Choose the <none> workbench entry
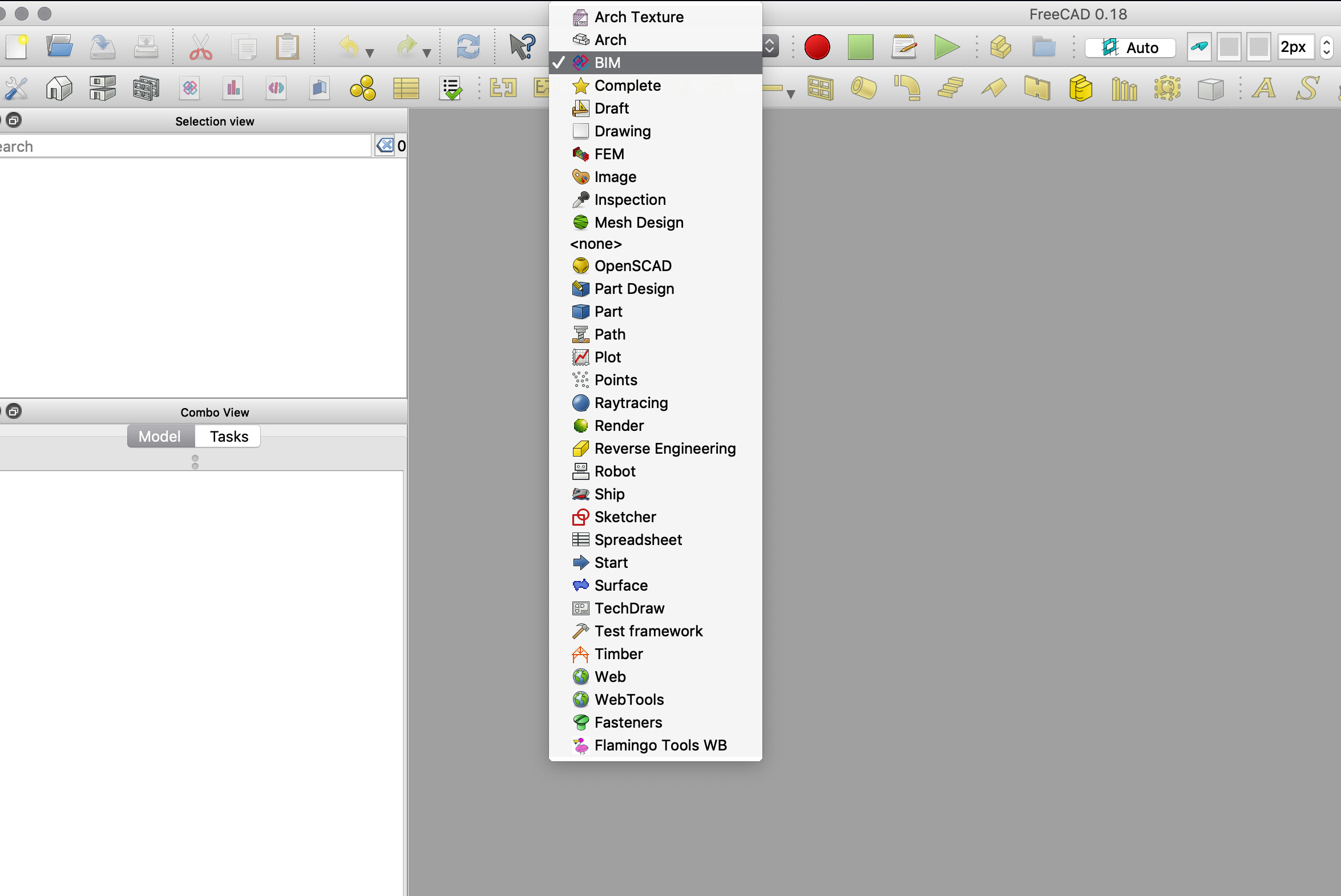Viewport: 1341px width, 896px height. 655,244
